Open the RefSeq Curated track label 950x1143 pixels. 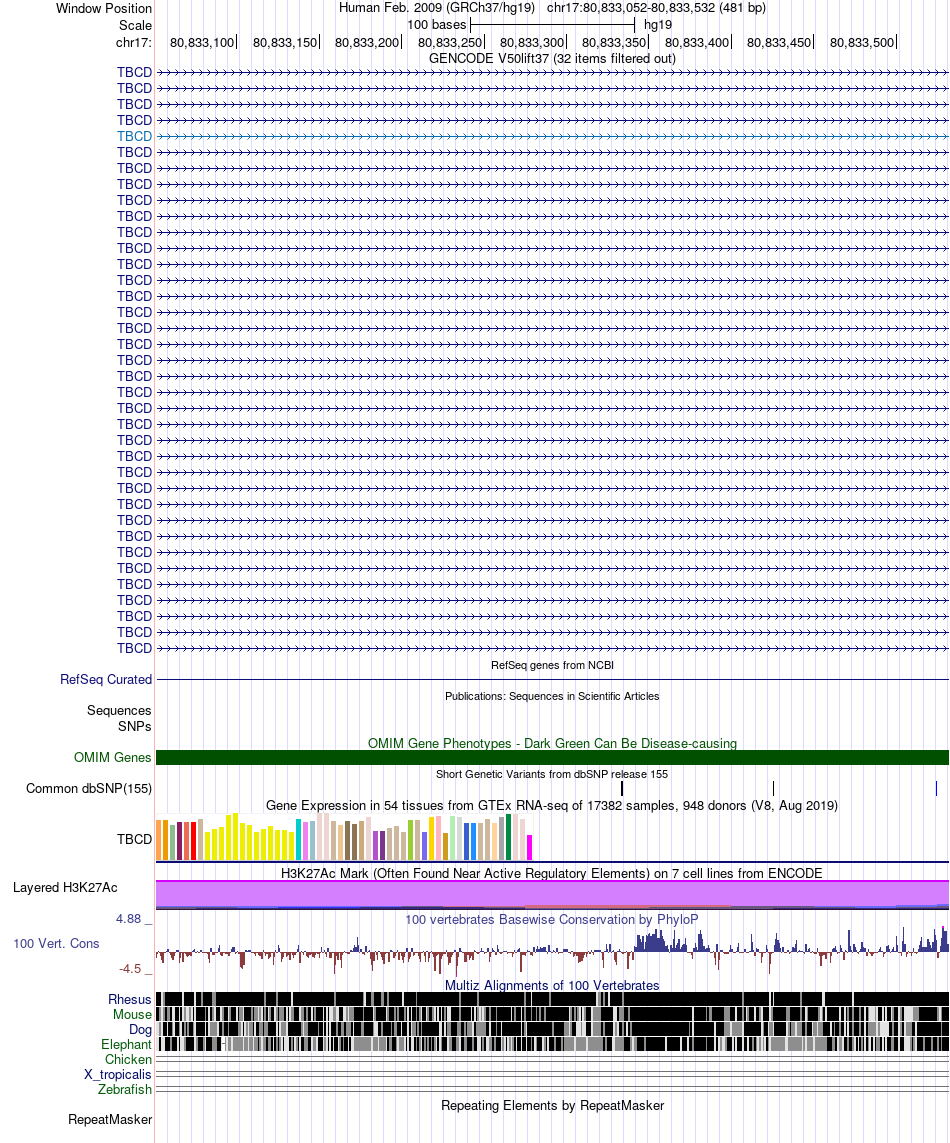coord(106,679)
